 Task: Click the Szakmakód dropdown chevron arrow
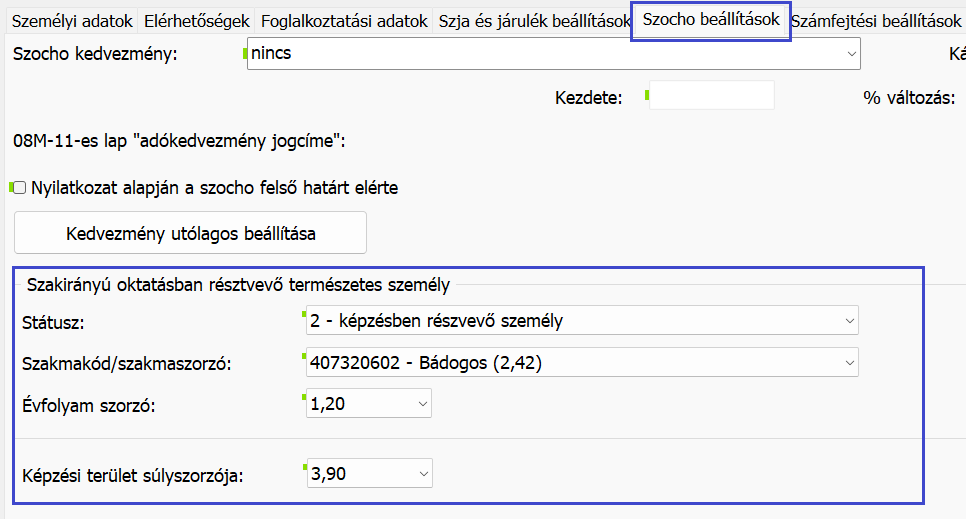coord(849,363)
